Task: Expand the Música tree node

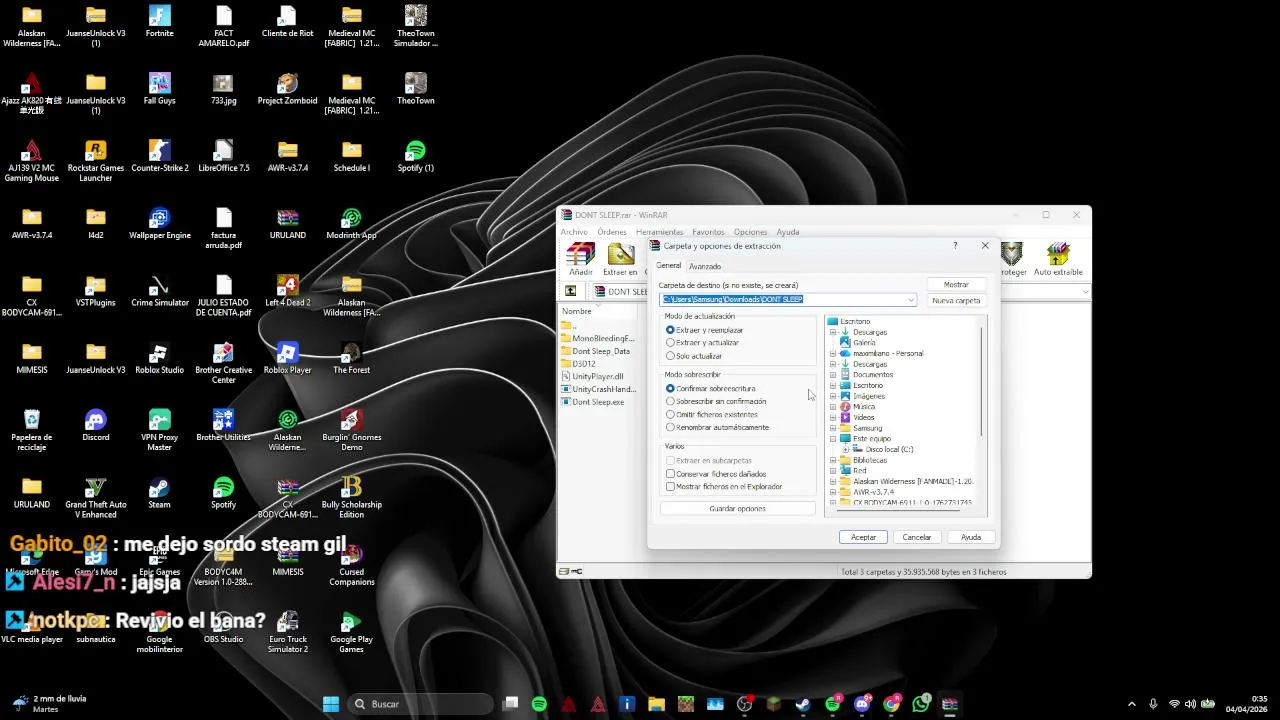Action: [833, 407]
